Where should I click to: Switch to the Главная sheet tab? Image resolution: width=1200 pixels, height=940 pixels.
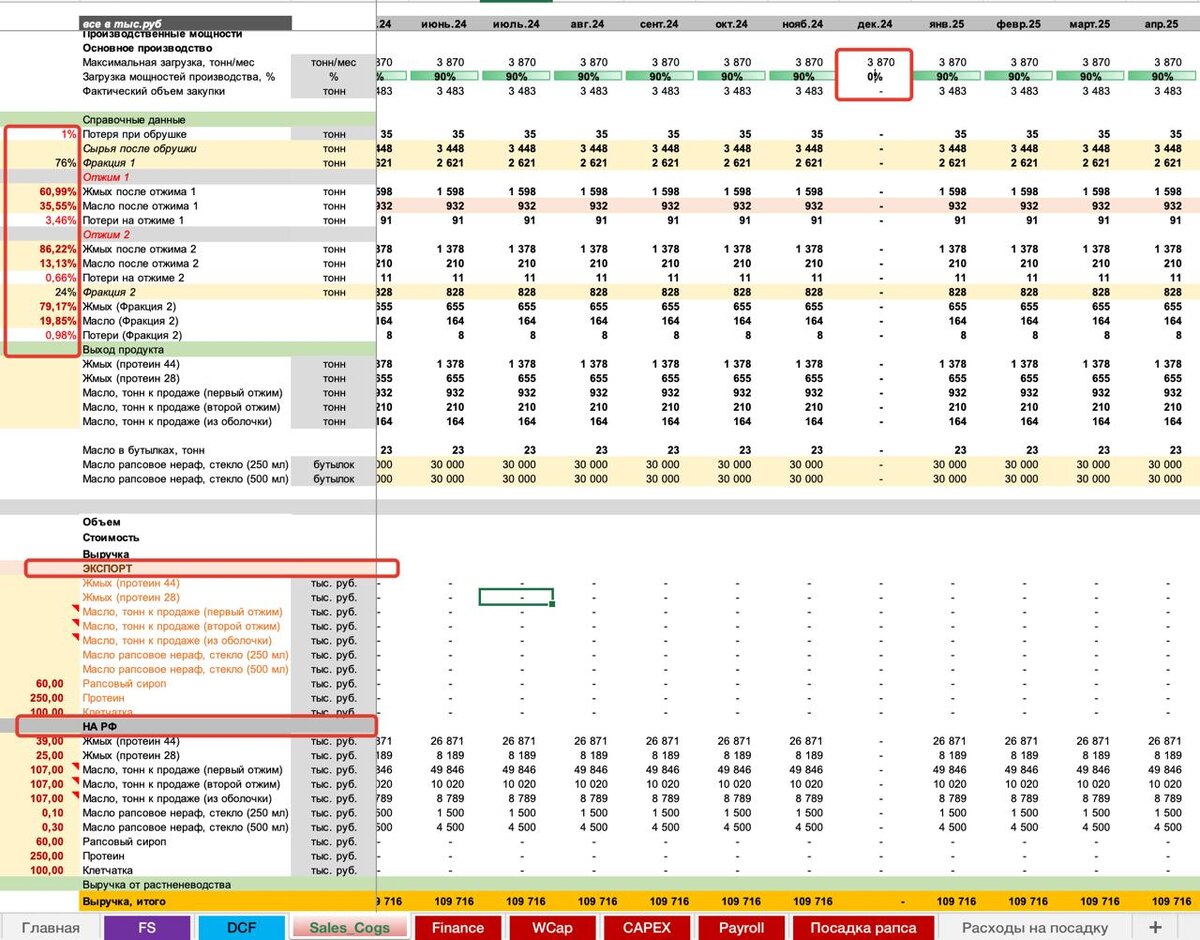pyautogui.click(x=50, y=927)
